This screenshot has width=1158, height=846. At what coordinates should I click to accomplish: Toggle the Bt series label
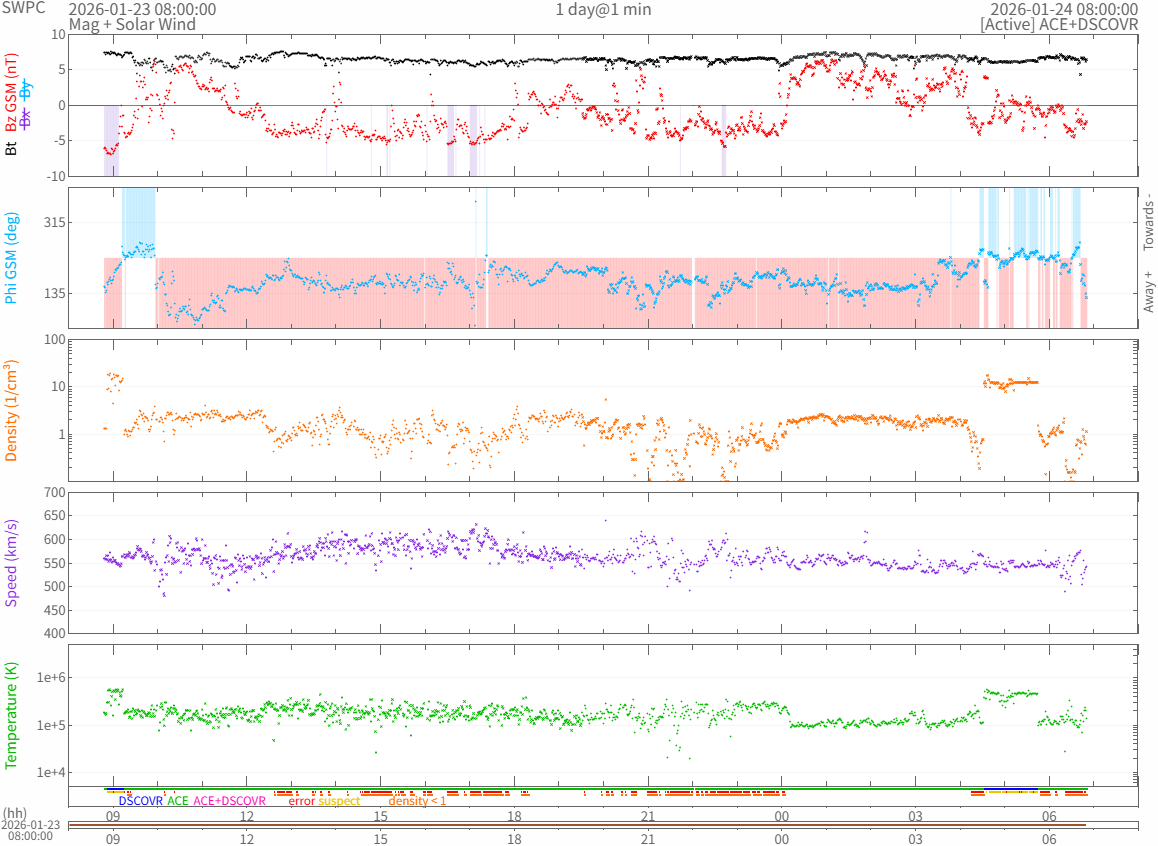point(12,149)
